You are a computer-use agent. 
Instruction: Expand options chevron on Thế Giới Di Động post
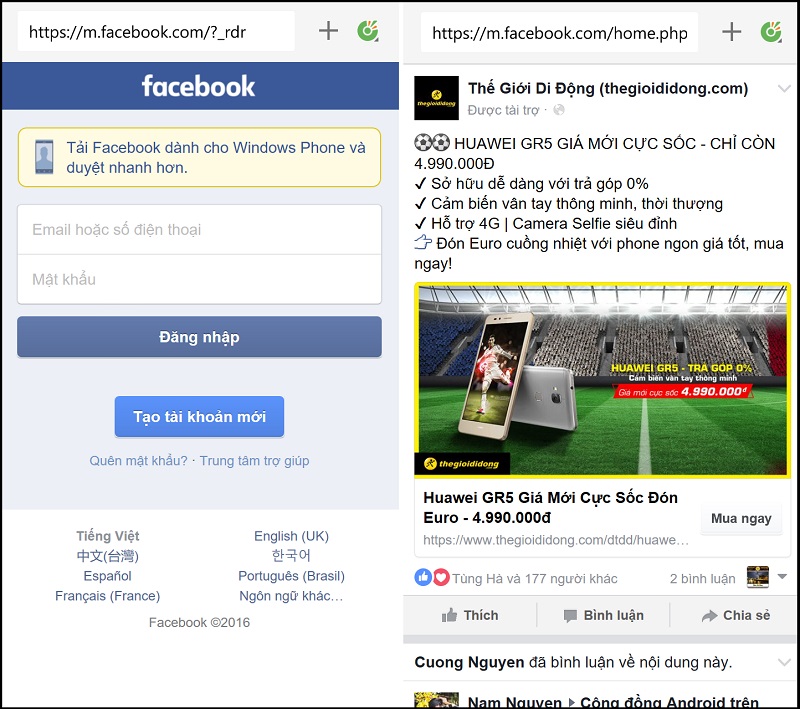click(784, 88)
